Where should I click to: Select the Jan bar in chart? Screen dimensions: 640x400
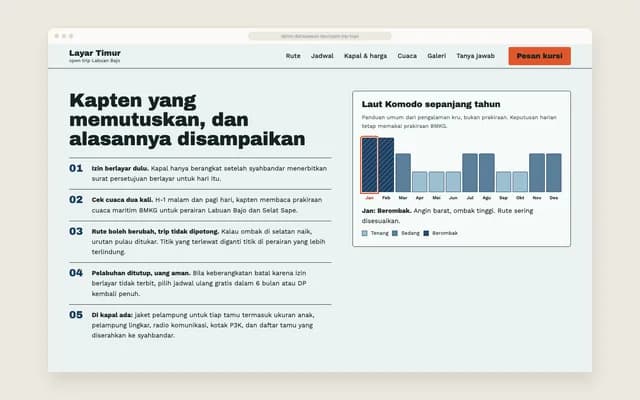[369, 165]
